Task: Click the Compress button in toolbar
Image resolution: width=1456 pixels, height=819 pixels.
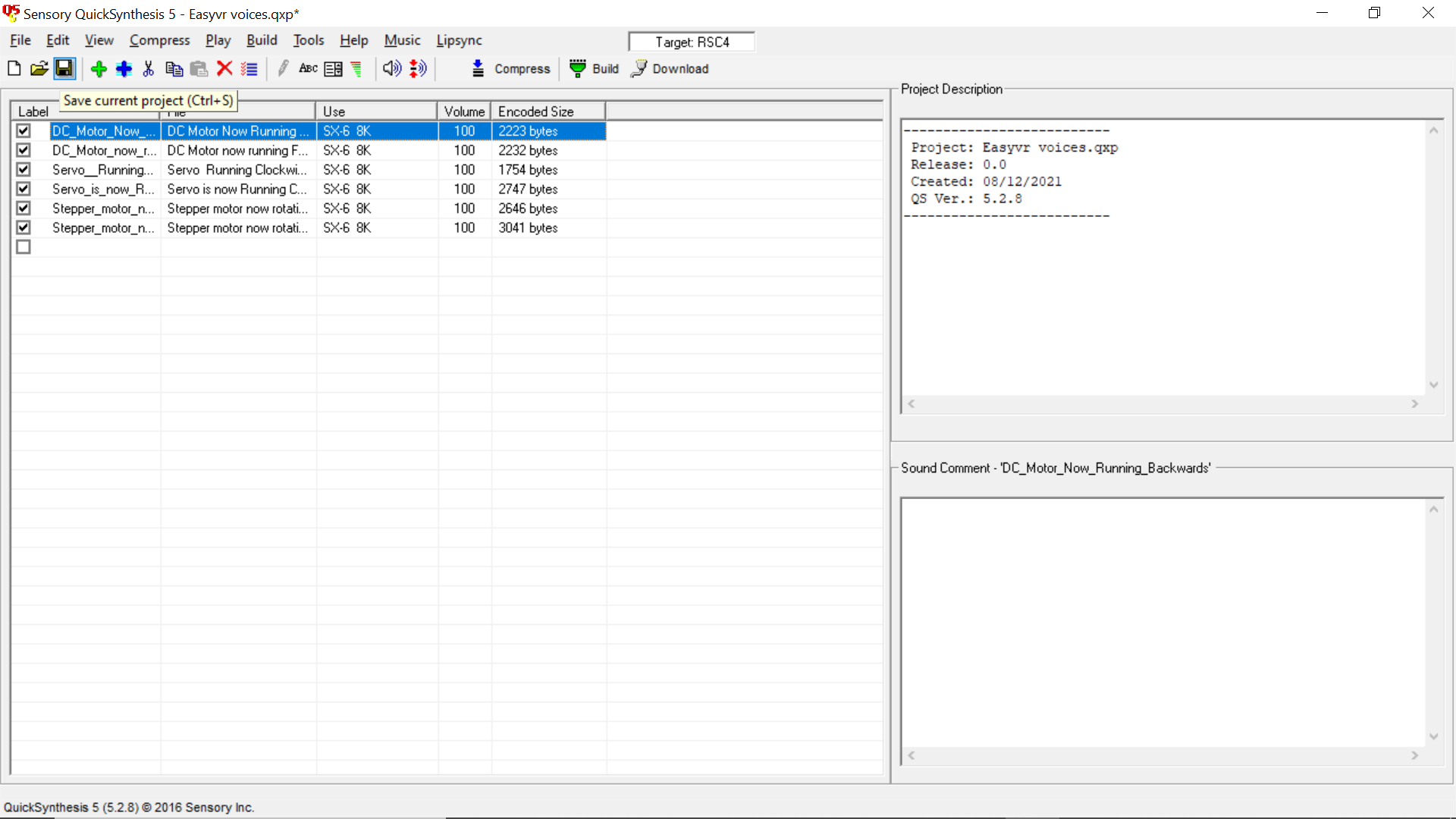Action: pos(510,68)
